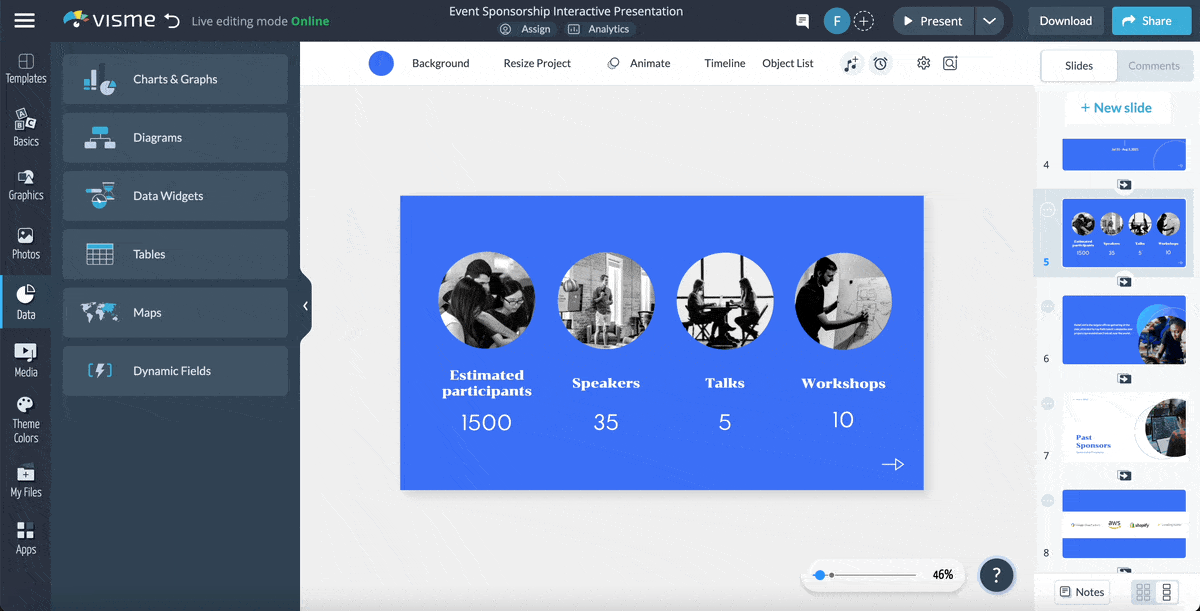Open the Photos tab in sidebar
This screenshot has height=611, width=1200.
[x=25, y=243]
